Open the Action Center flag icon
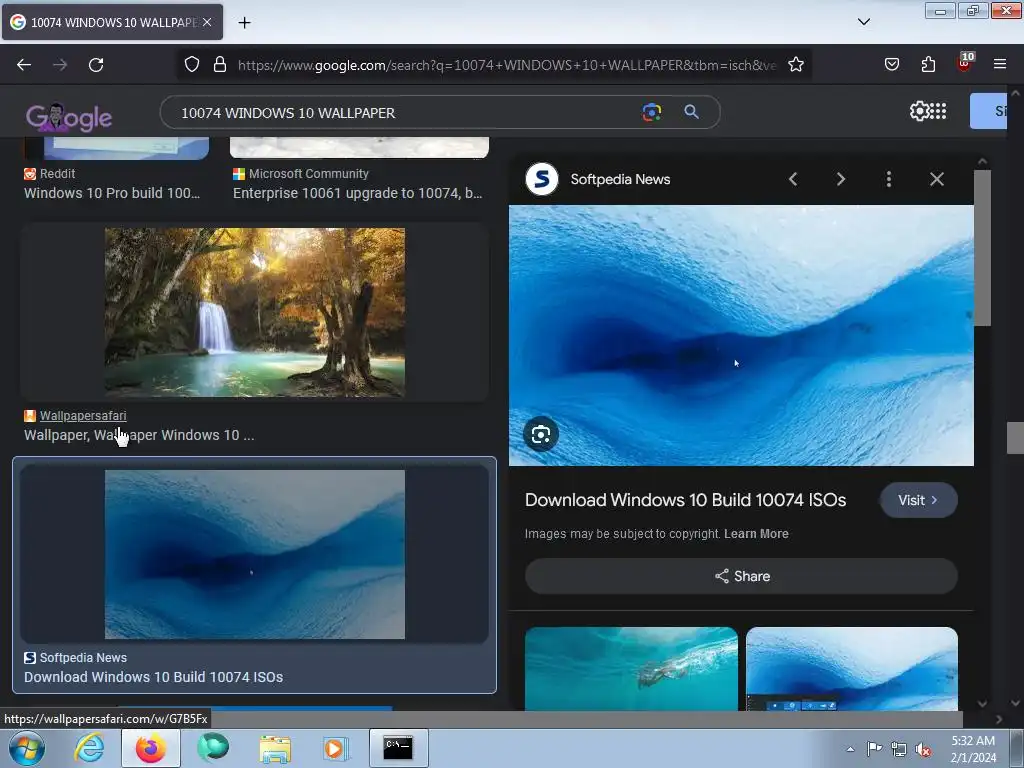The image size is (1024, 768). [874, 748]
